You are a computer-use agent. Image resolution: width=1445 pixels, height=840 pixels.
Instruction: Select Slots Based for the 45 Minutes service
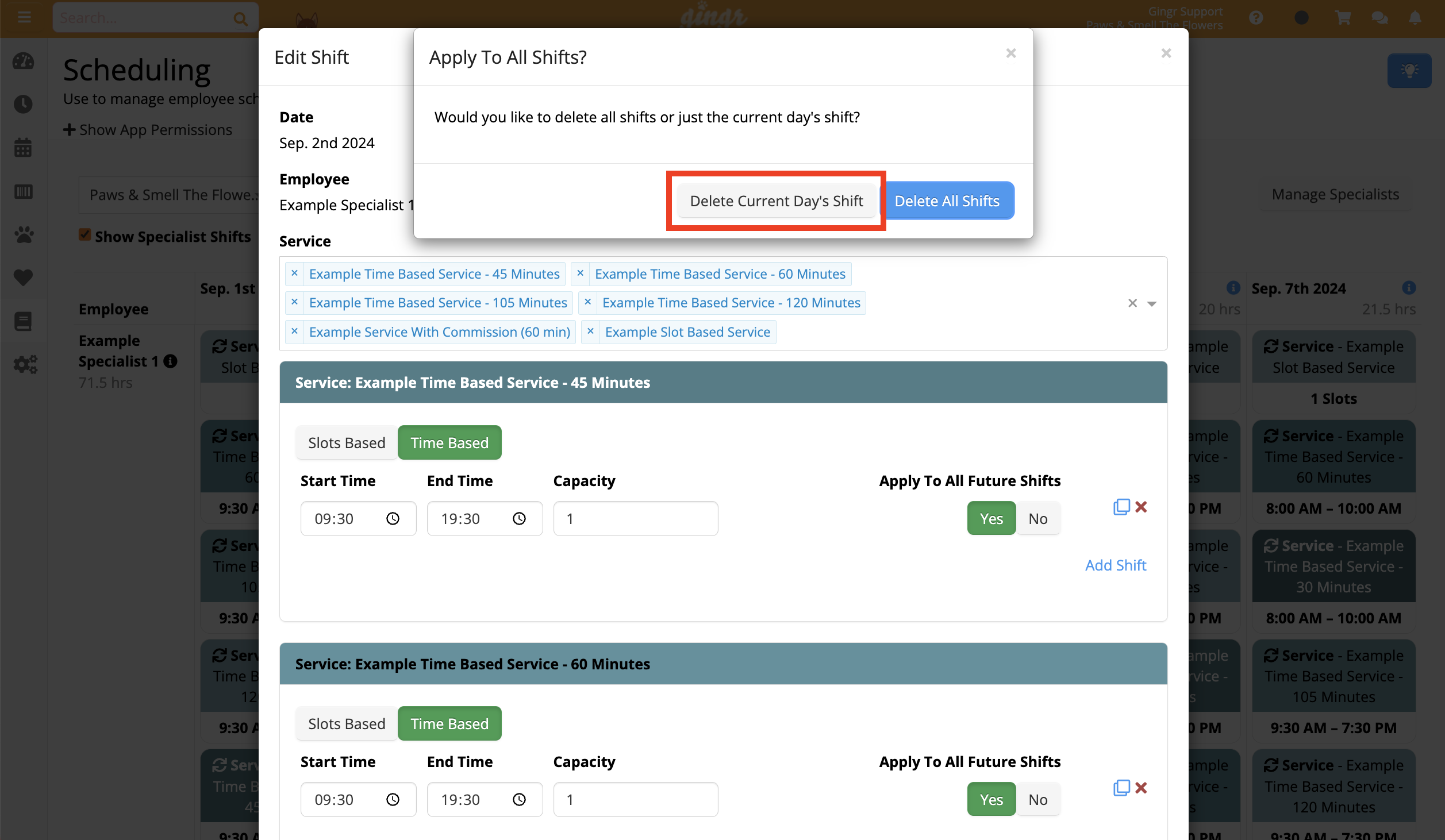347,442
